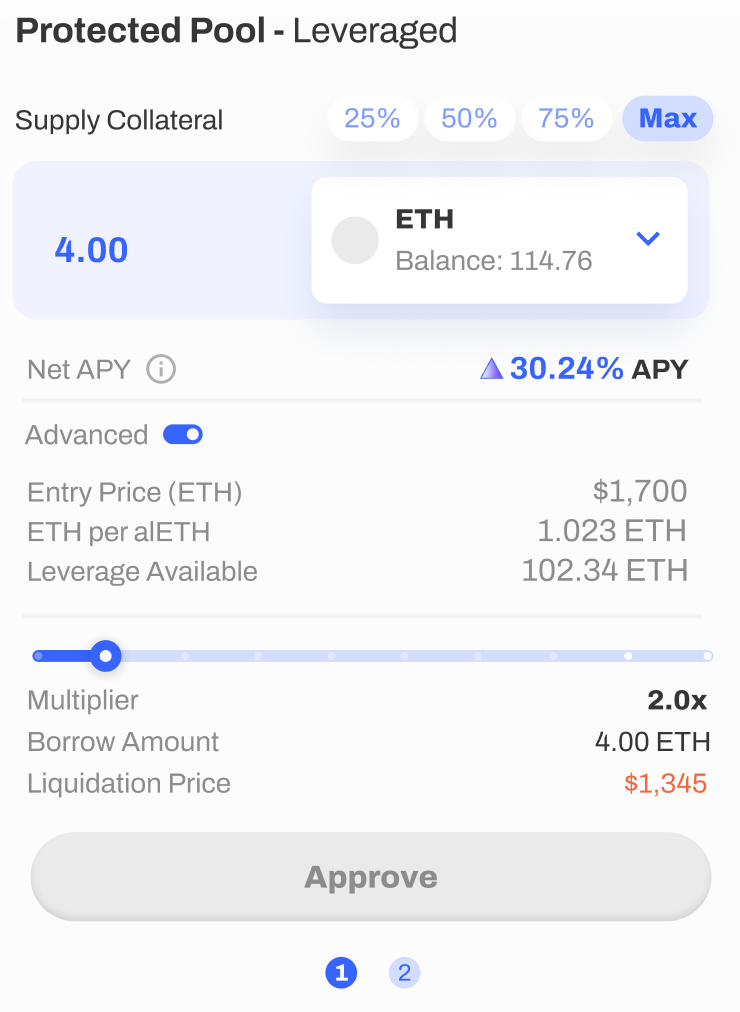Click the 30.24% APY value
Screen dimensions: 740x1012
click(x=566, y=369)
